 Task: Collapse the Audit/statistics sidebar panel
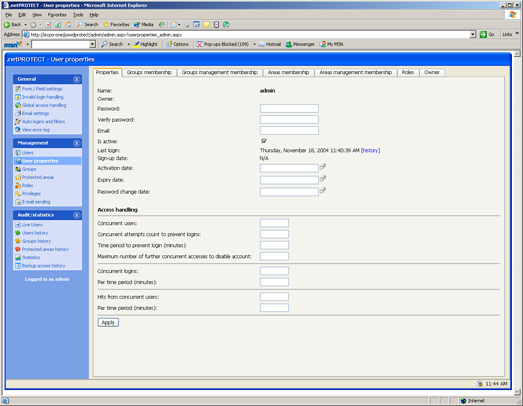tap(76, 215)
